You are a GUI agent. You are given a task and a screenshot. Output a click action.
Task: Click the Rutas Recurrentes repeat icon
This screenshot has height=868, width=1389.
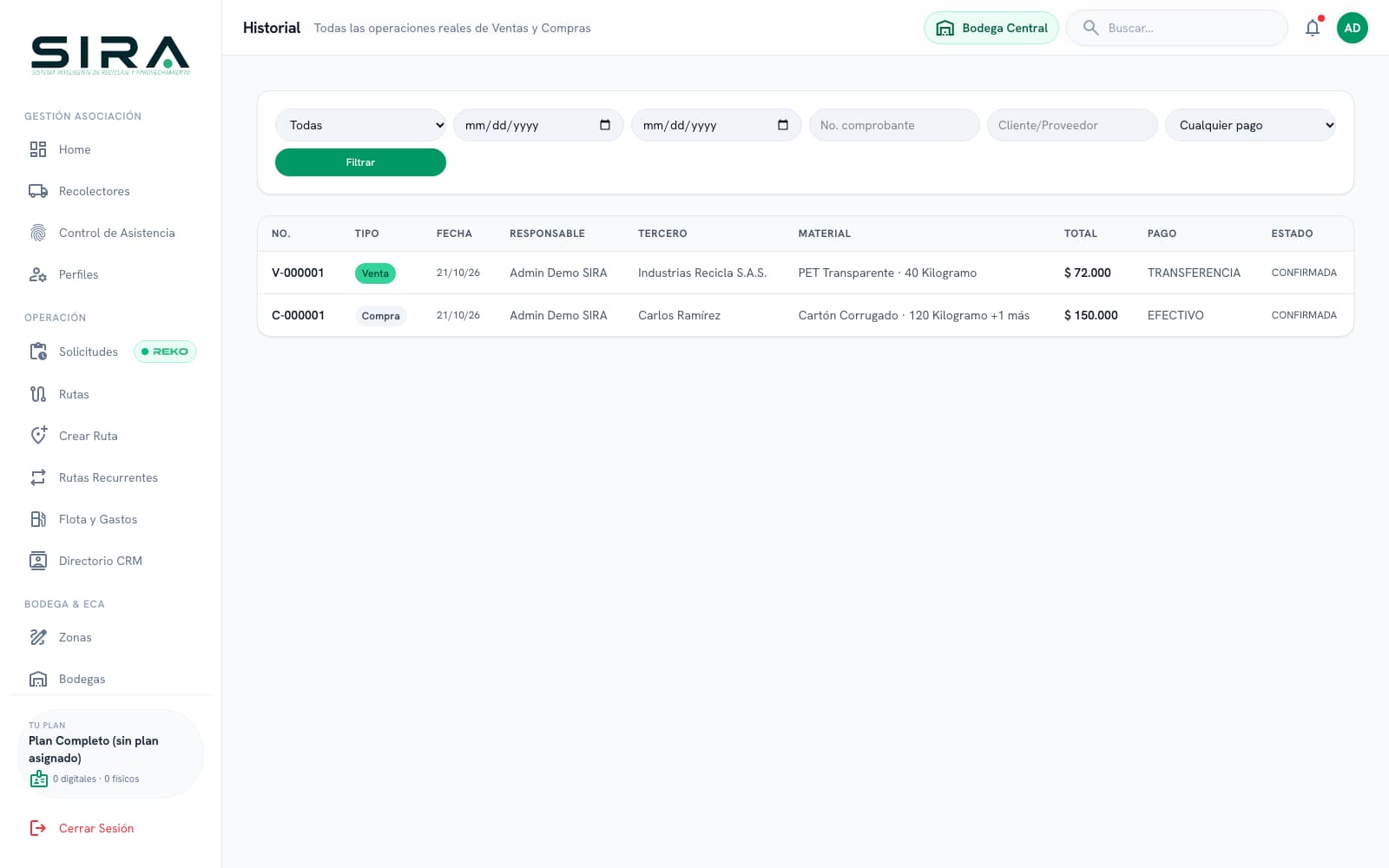(38, 477)
